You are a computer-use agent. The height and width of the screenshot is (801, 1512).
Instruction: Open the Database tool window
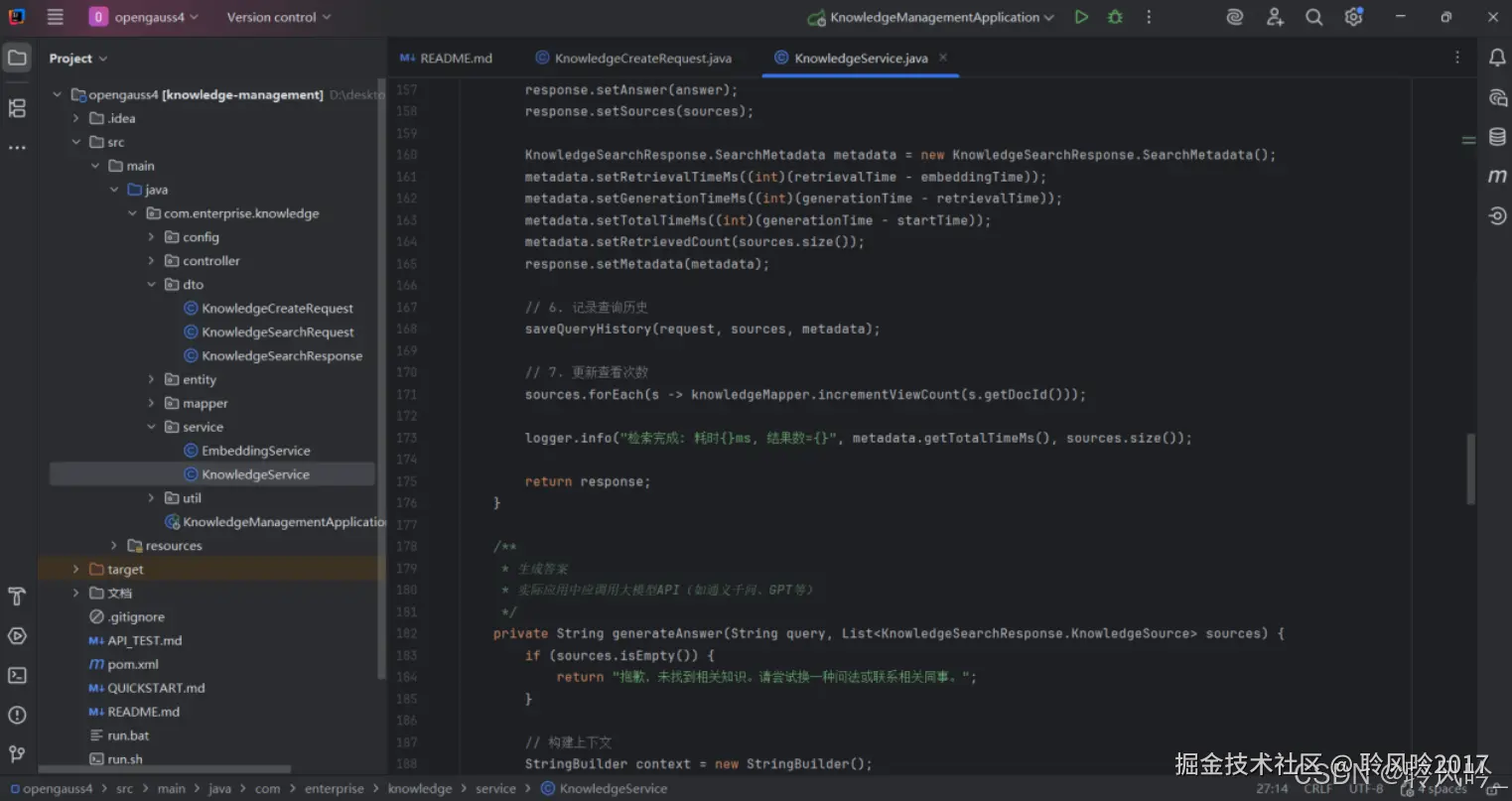click(1497, 137)
